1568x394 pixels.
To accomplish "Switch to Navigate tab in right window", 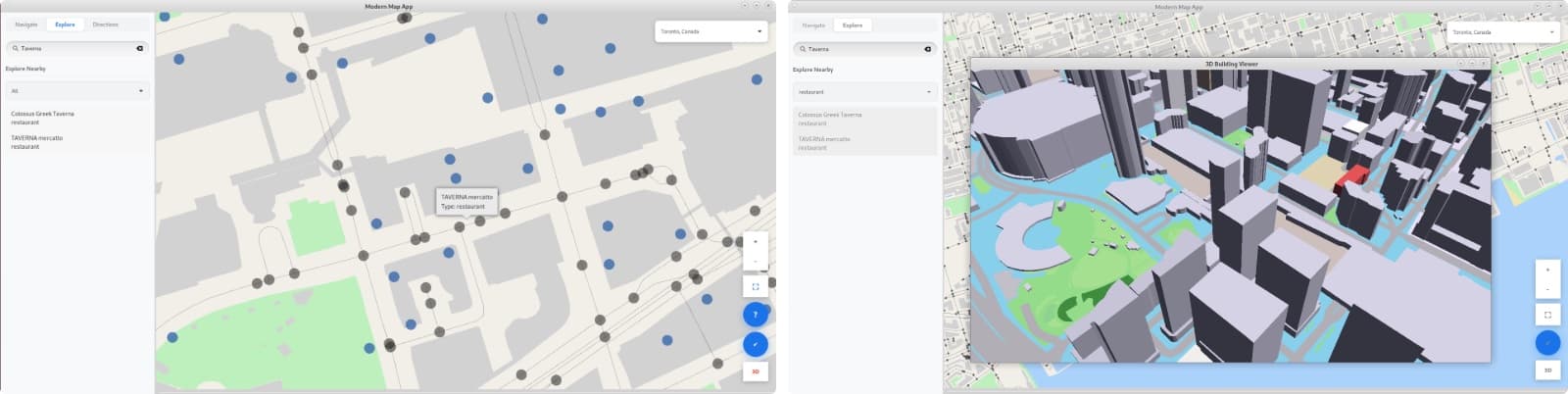I will pyautogui.click(x=813, y=25).
